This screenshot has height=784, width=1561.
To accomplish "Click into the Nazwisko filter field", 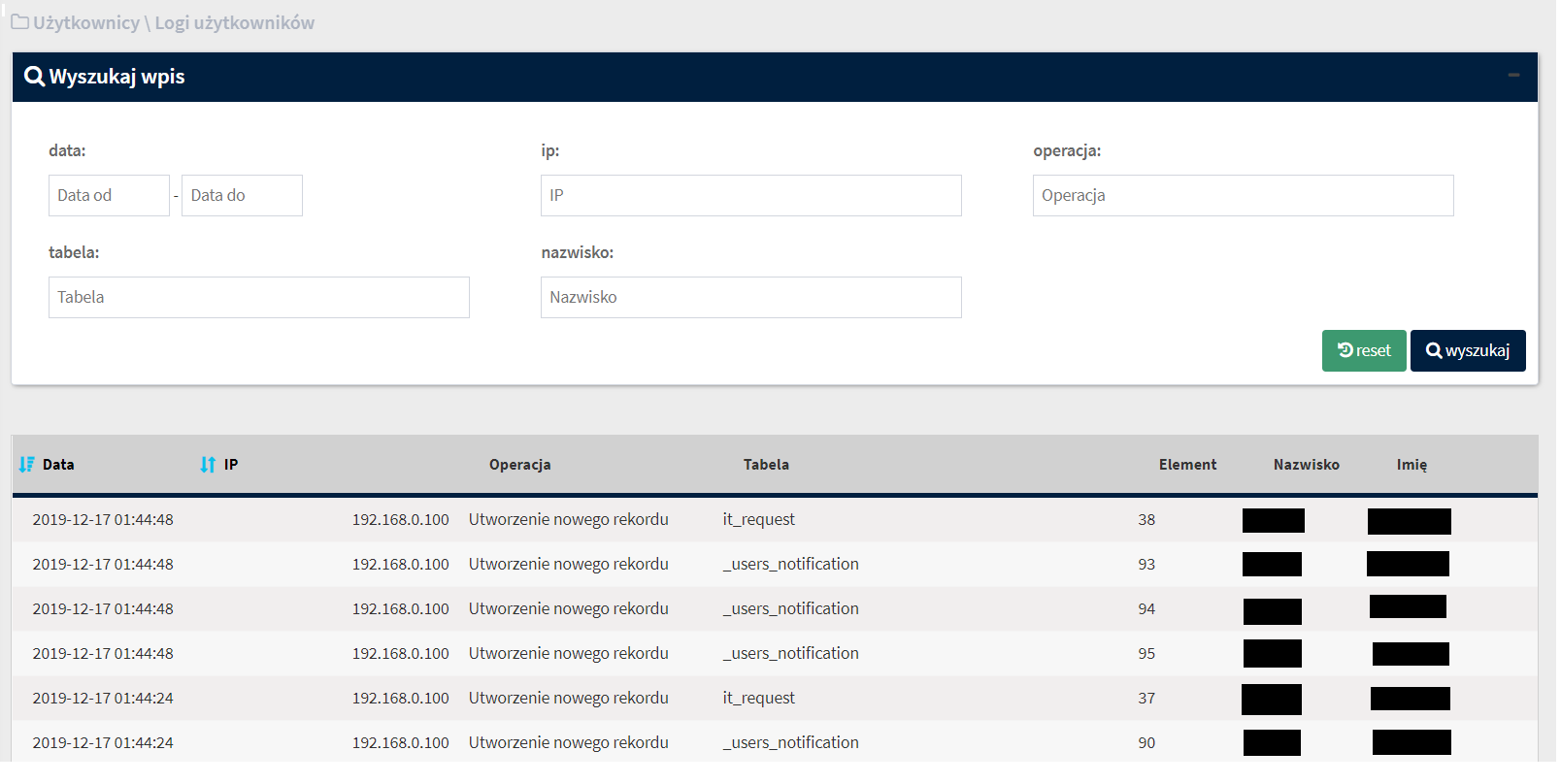I will click(x=750, y=297).
